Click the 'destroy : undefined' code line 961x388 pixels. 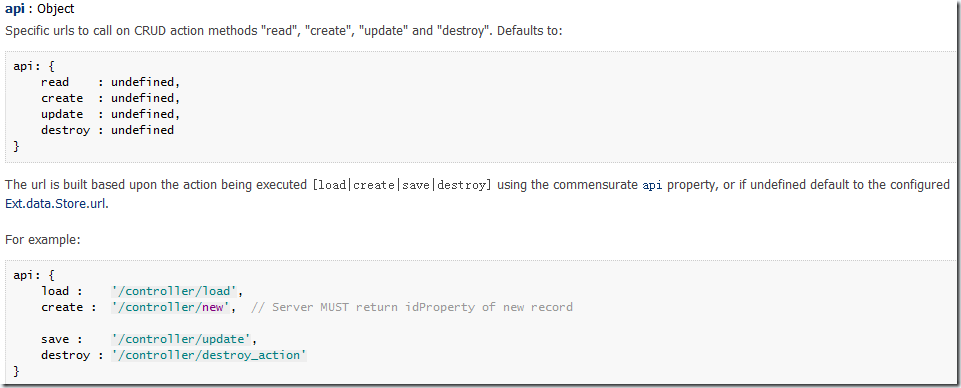click(x=108, y=130)
